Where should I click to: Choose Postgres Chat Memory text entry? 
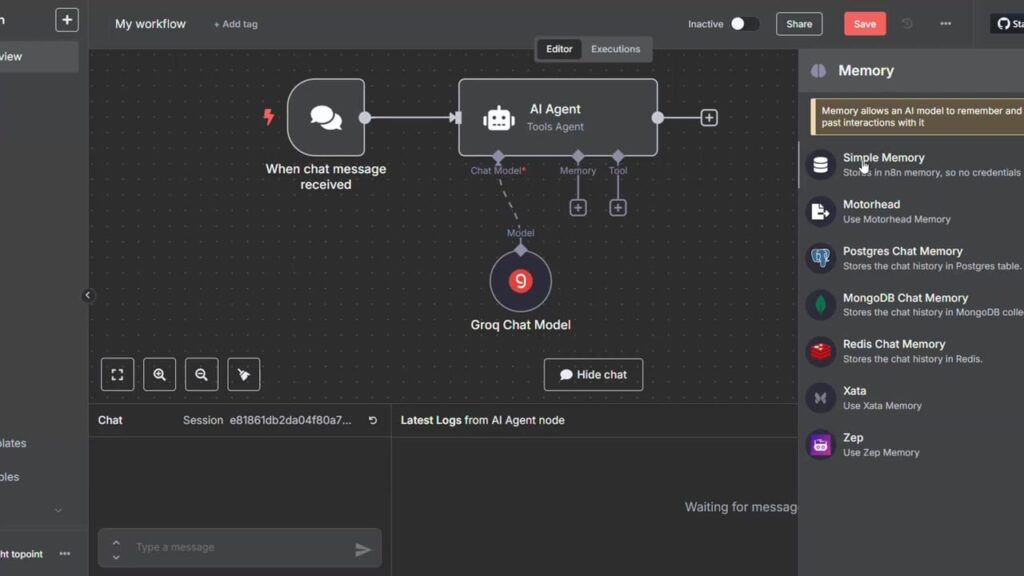[903, 251]
